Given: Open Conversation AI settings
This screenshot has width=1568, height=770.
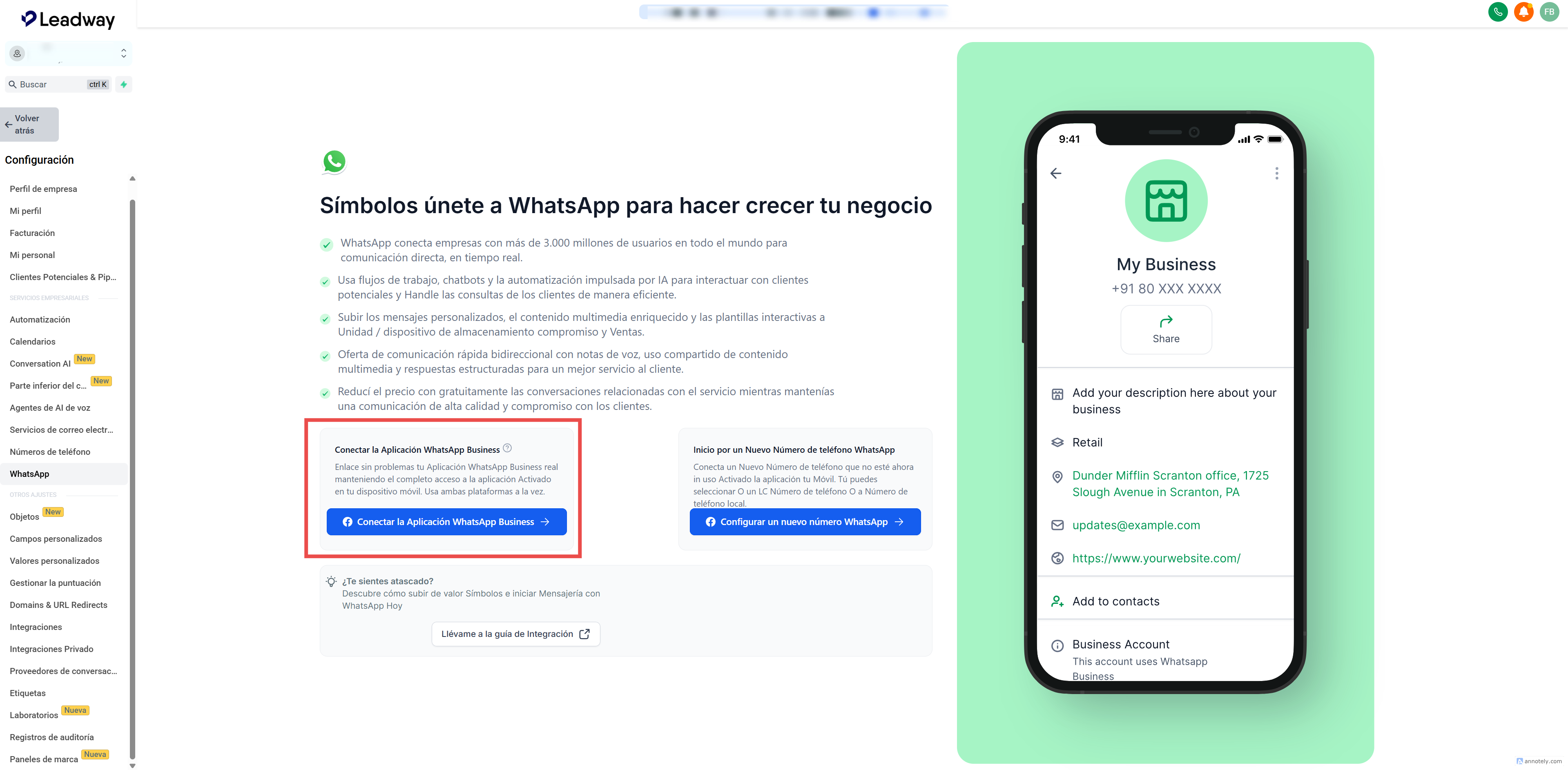Looking at the screenshot, I should pos(40,364).
